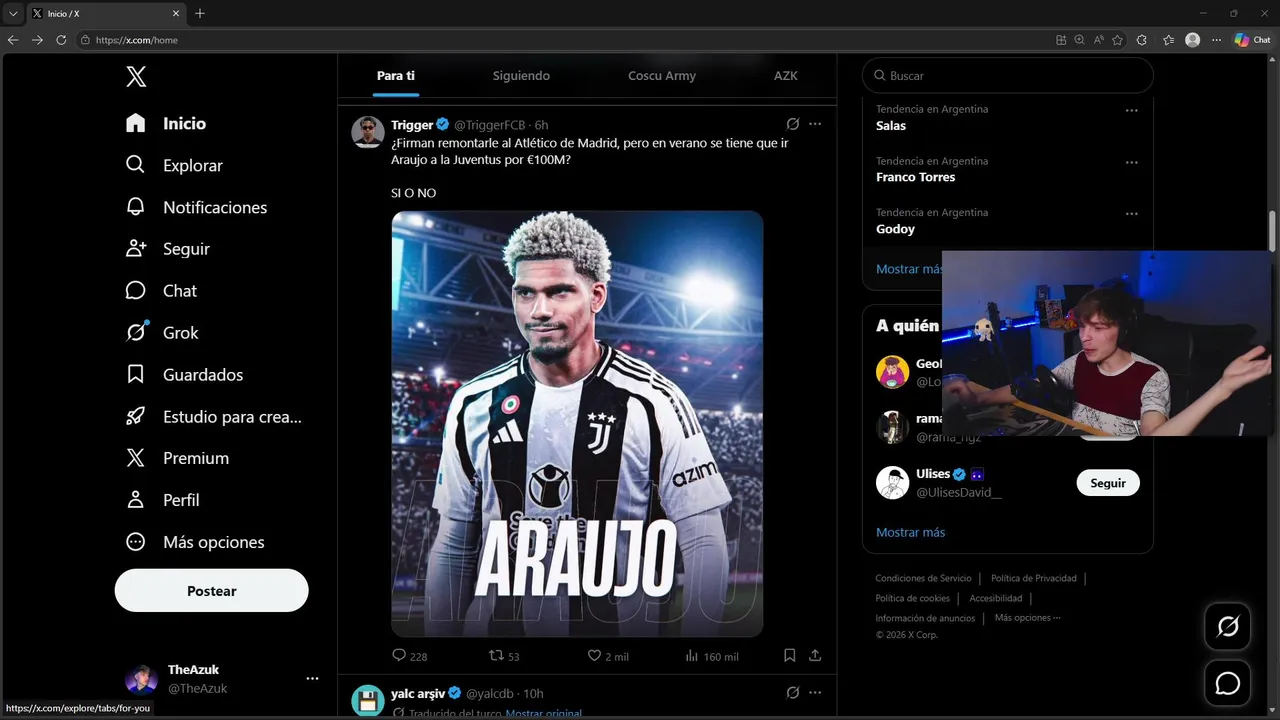The height and width of the screenshot is (720, 1280).
Task: Open options for Salas trend
Action: pyautogui.click(x=1131, y=110)
